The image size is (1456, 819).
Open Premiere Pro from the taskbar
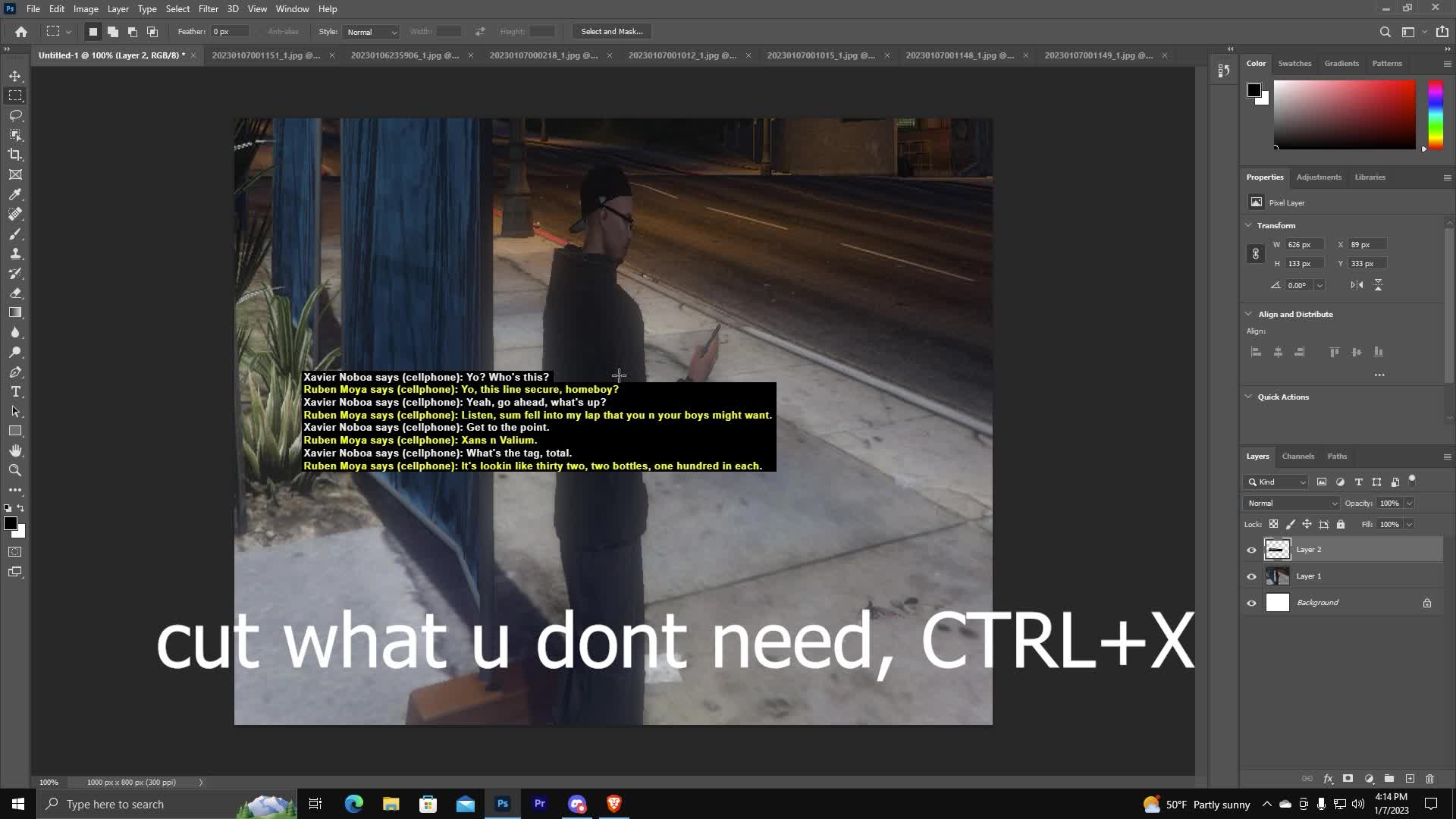pyautogui.click(x=540, y=804)
